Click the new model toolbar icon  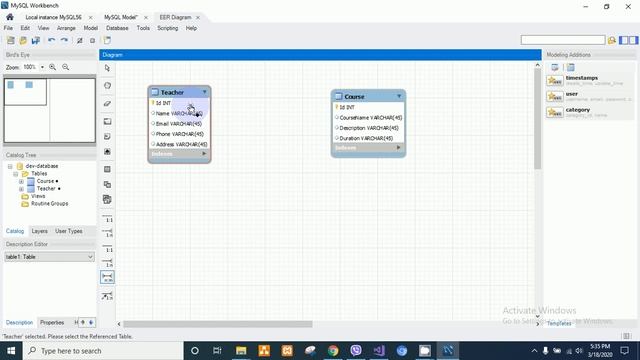(x=11, y=40)
